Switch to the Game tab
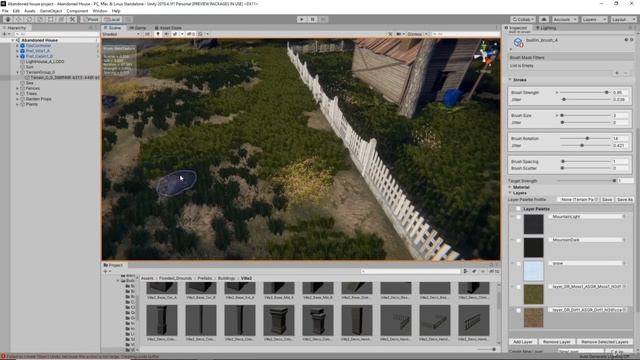The image size is (640, 360). (137, 28)
